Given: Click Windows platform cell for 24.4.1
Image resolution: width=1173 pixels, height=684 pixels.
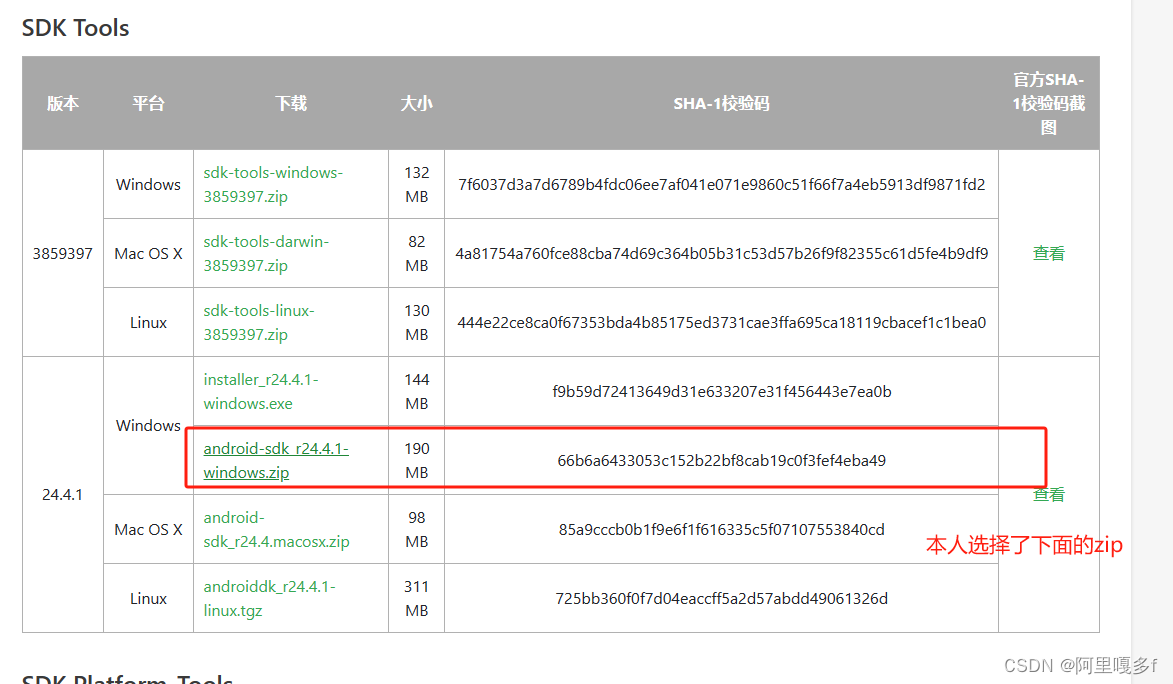Looking at the screenshot, I should pos(148,425).
